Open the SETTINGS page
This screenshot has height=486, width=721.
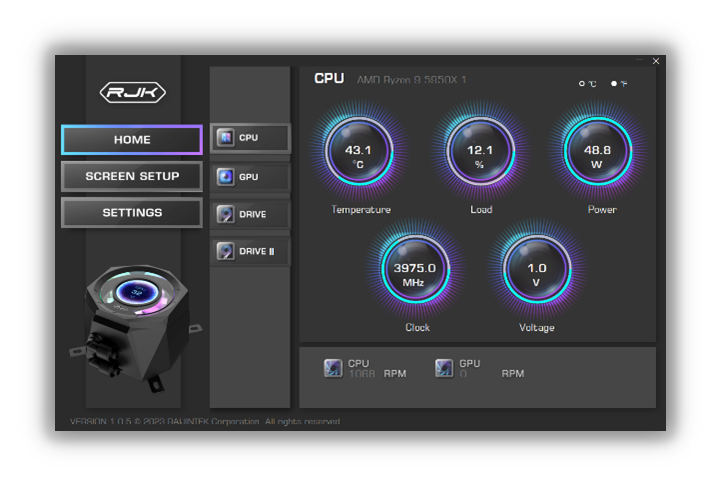point(132,213)
